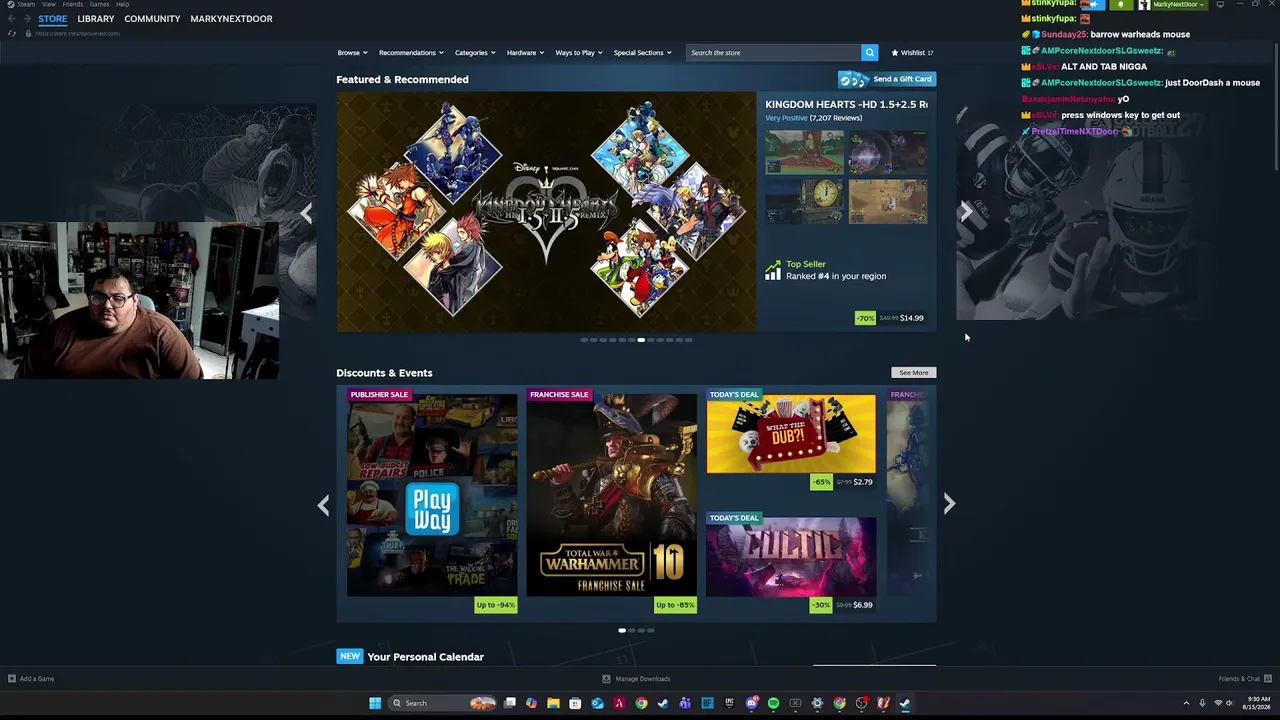The width and height of the screenshot is (1280, 720).
Task: Switch to the LIBRARY tab
Action: [96, 19]
